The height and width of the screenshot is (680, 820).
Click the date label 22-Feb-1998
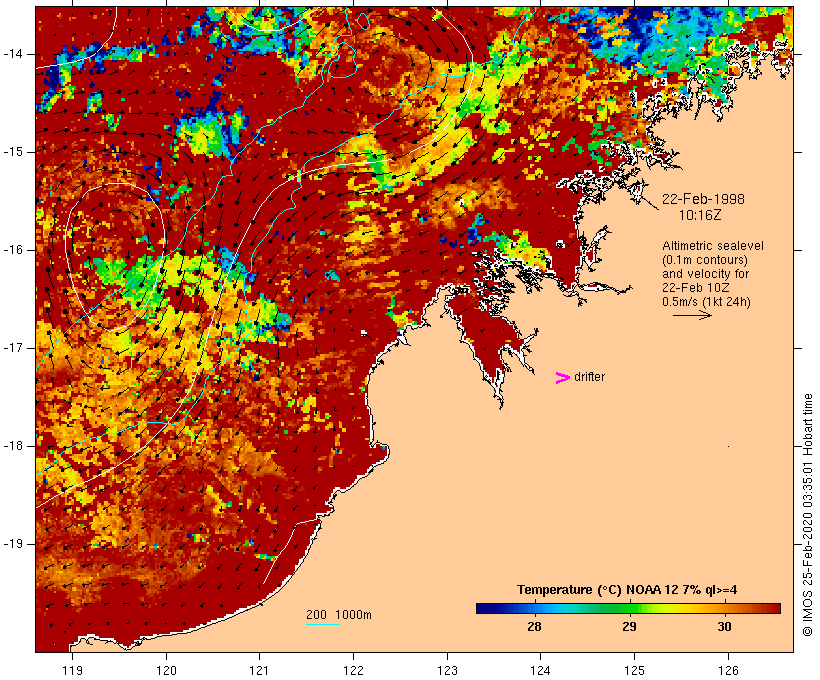coord(703,199)
